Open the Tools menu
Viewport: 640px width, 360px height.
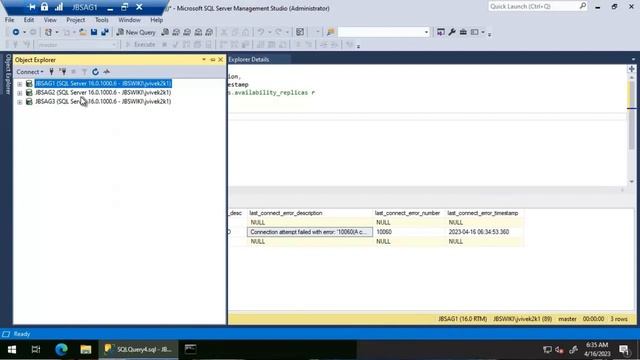pos(102,20)
